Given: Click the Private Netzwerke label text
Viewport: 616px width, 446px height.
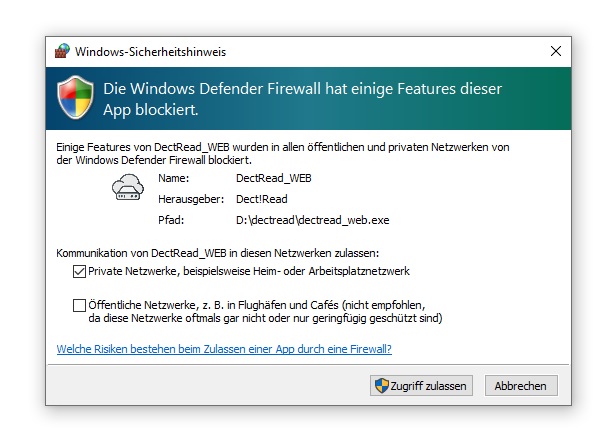Looking at the screenshot, I should (248, 271).
